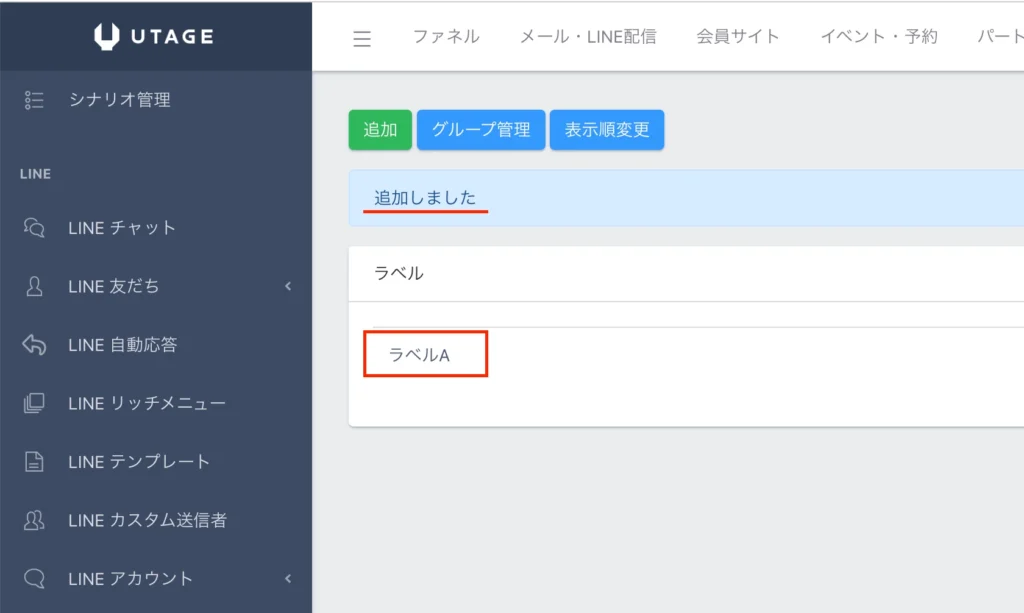
Task: Open the メール・LINE配信 menu
Action: pos(588,36)
